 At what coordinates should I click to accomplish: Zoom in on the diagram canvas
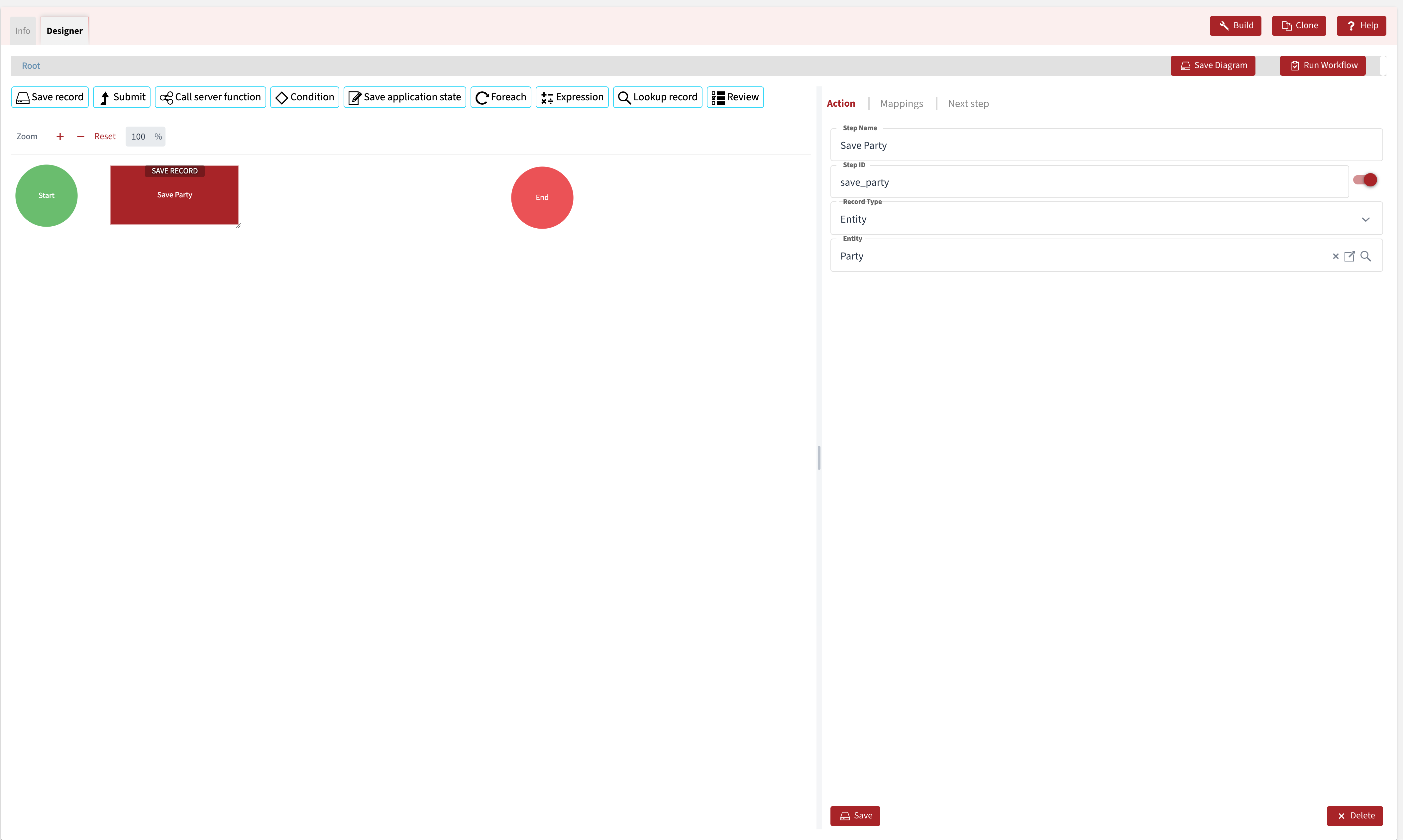[60, 137]
